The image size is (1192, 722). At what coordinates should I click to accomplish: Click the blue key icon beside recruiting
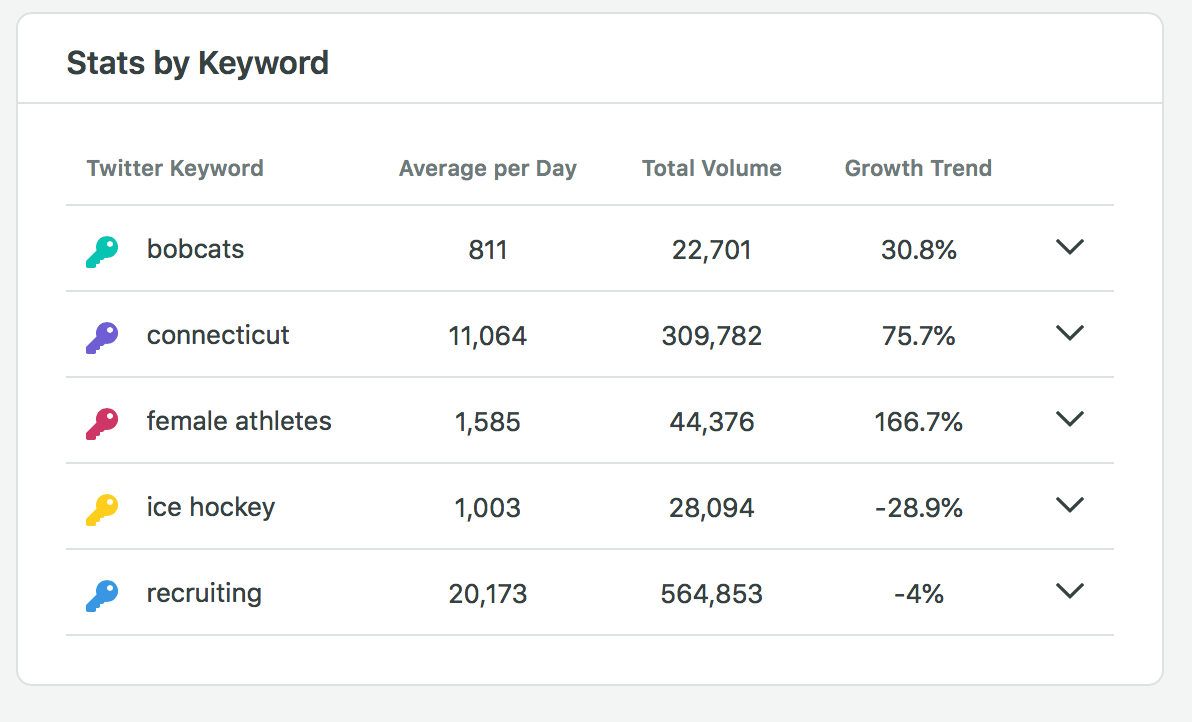(102, 594)
